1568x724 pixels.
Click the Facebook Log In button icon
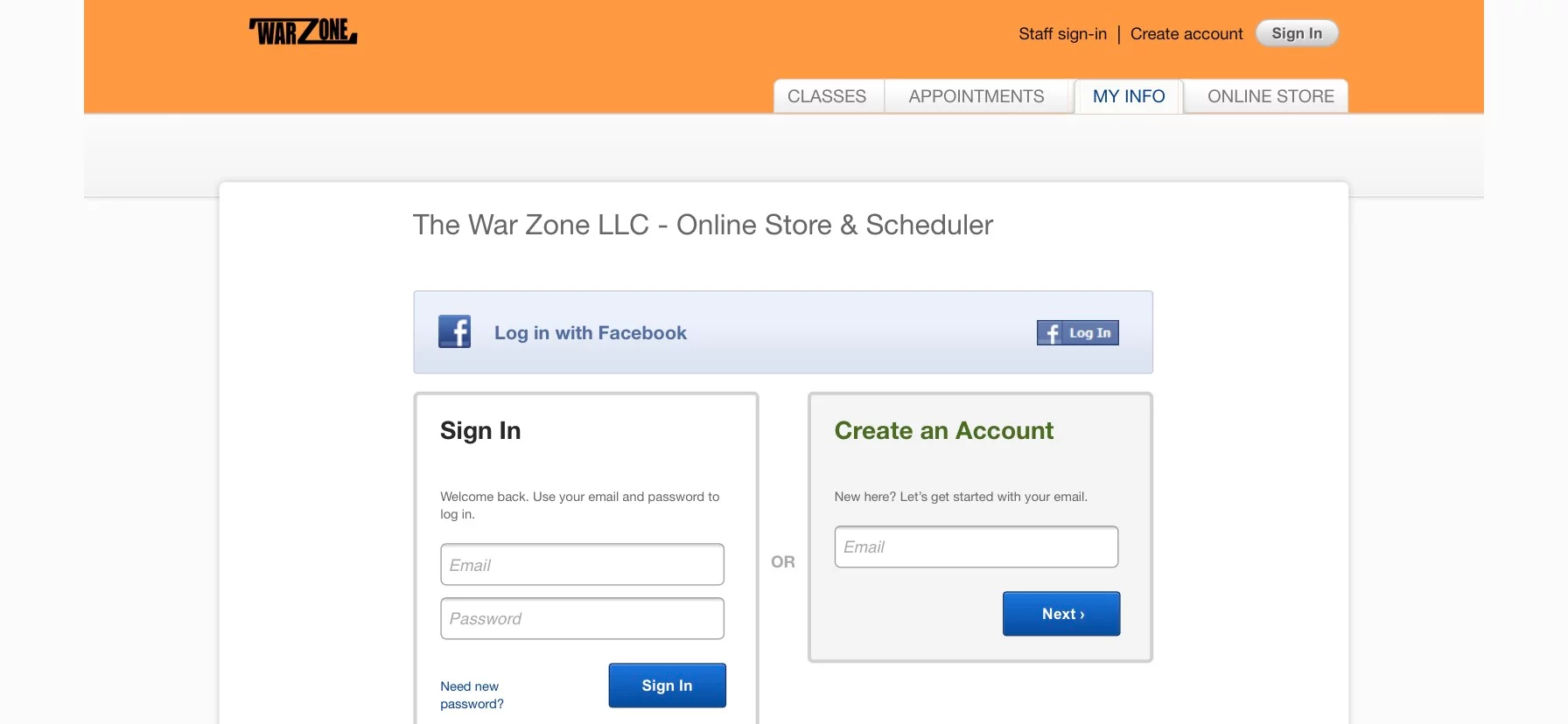(1051, 333)
